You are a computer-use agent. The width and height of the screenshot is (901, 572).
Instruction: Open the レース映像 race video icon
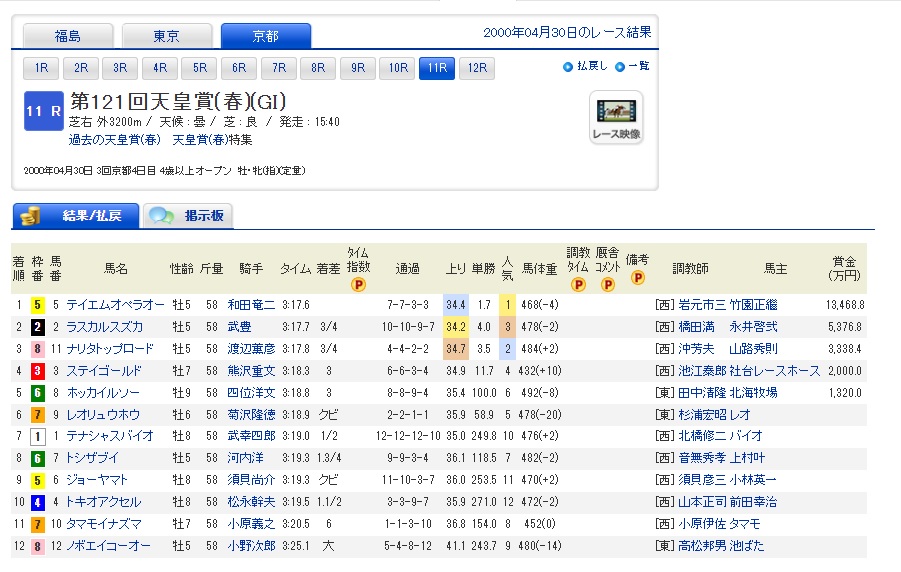616,117
